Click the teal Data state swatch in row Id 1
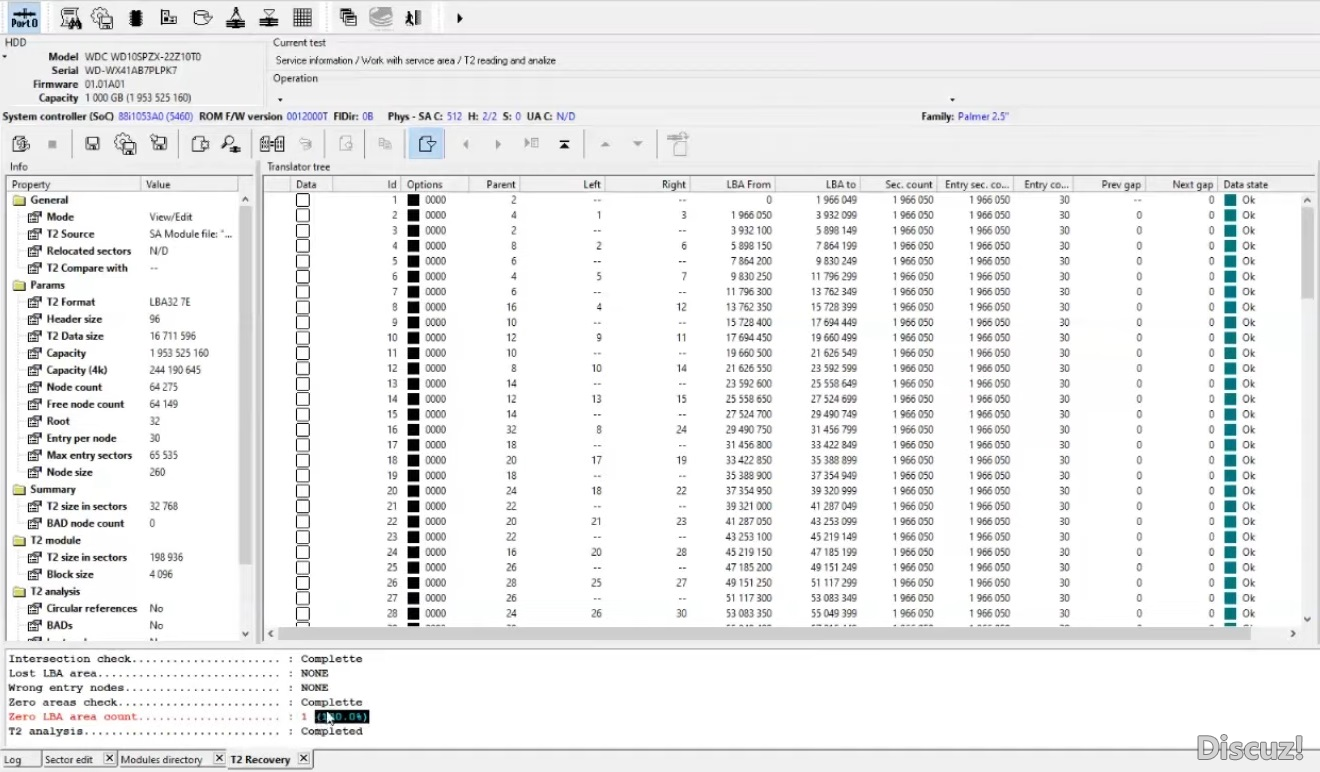 (x=1230, y=200)
